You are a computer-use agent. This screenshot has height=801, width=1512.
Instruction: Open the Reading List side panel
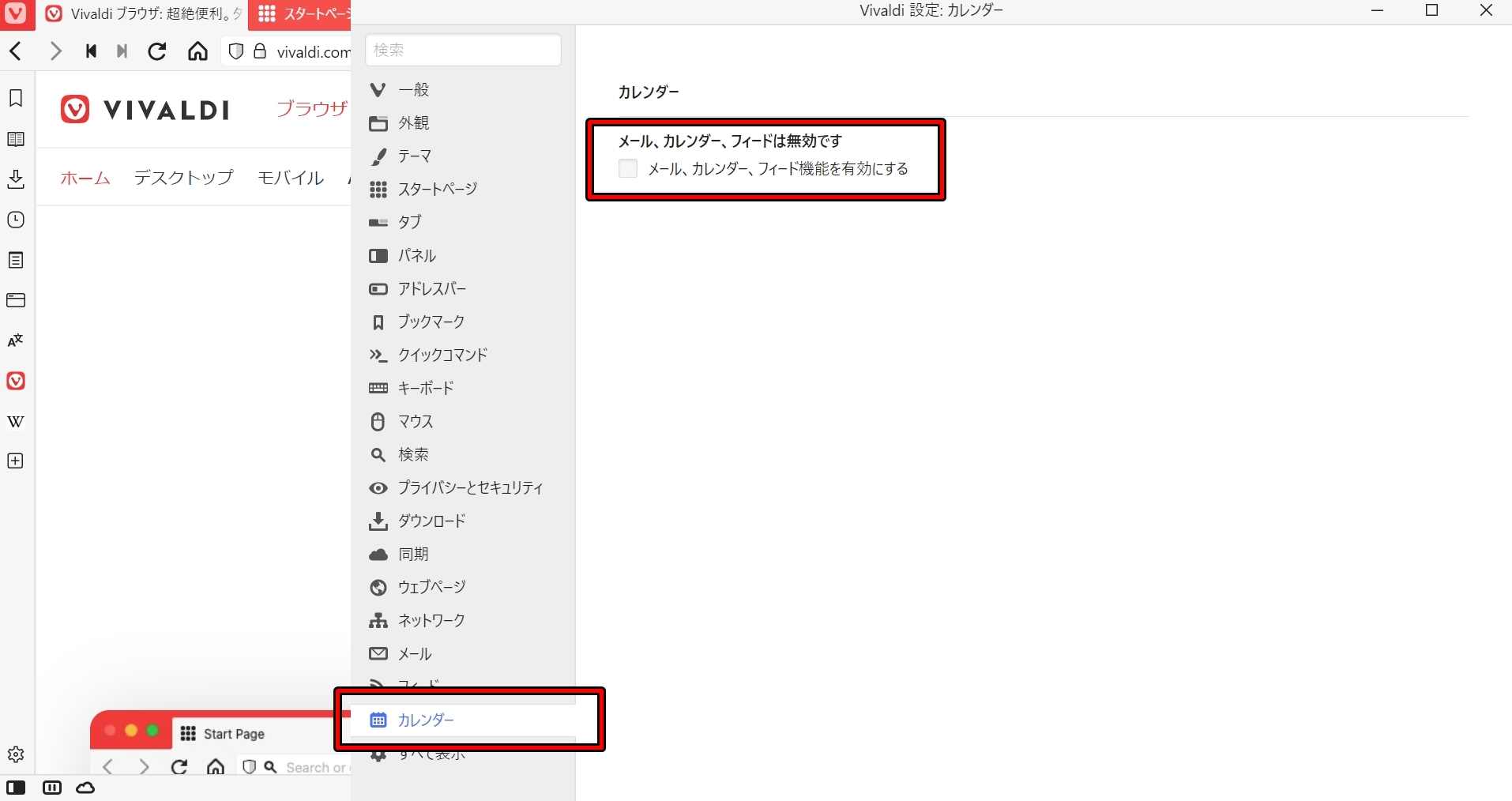pos(16,139)
